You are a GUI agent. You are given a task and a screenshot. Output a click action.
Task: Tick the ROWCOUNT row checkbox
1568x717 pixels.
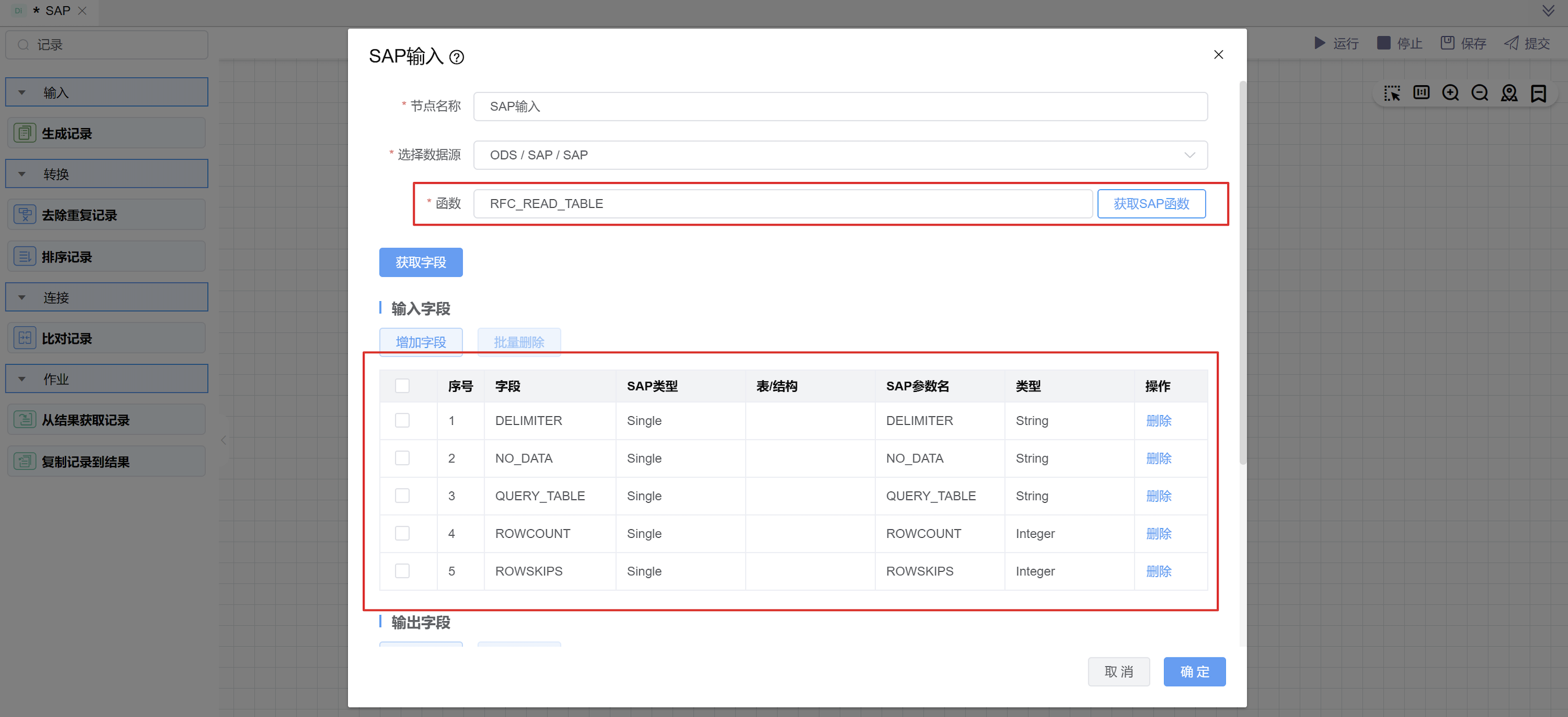tap(402, 533)
